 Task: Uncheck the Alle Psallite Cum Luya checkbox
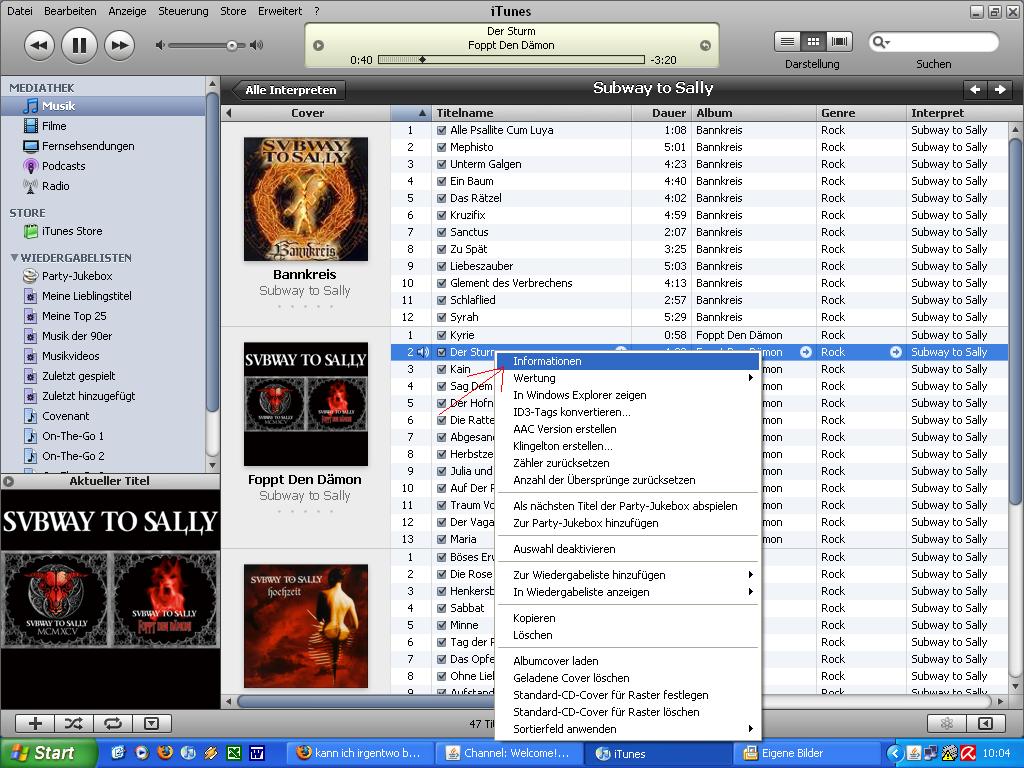[x=441, y=131]
